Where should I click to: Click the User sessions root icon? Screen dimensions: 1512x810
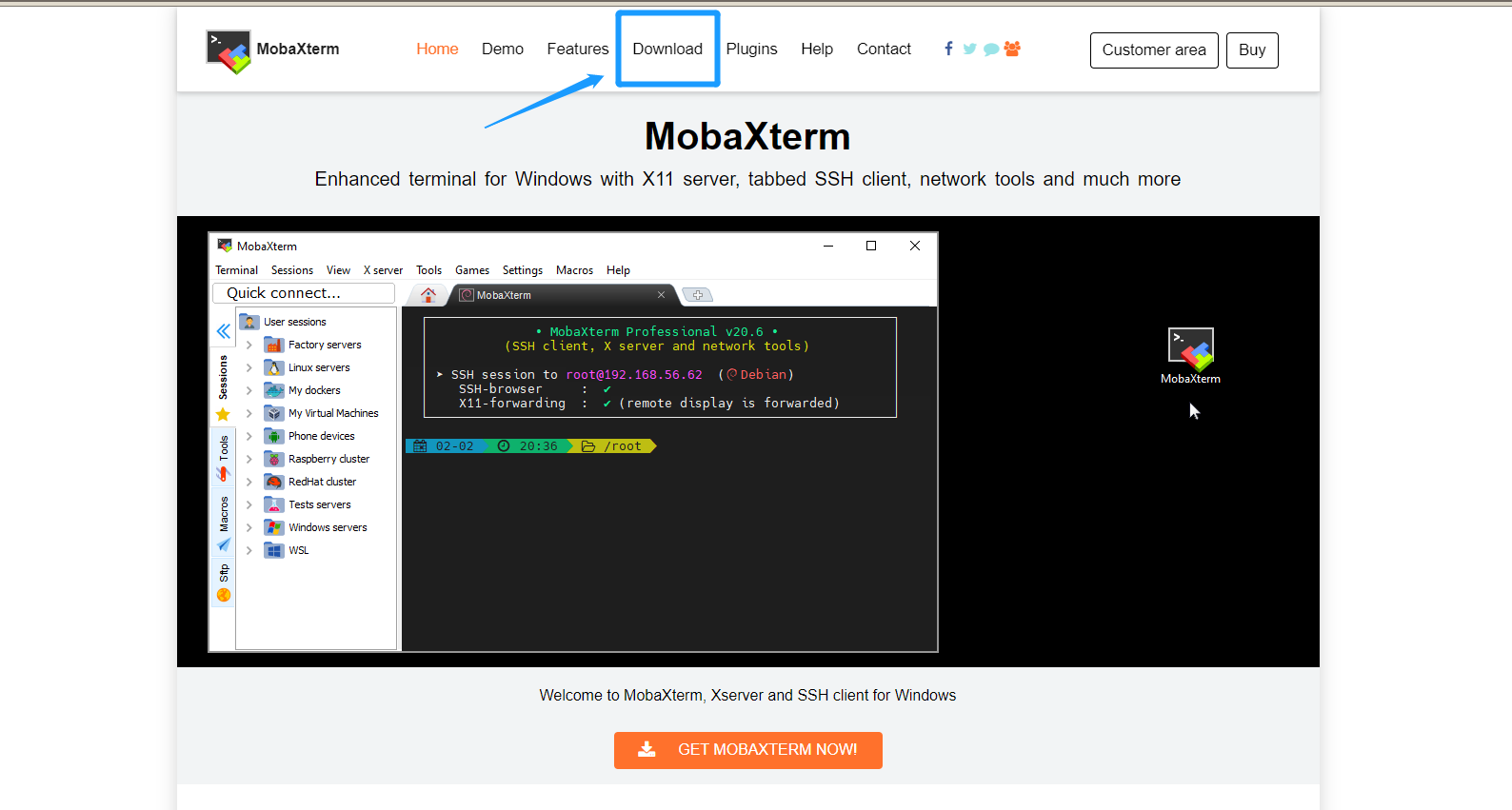249,322
